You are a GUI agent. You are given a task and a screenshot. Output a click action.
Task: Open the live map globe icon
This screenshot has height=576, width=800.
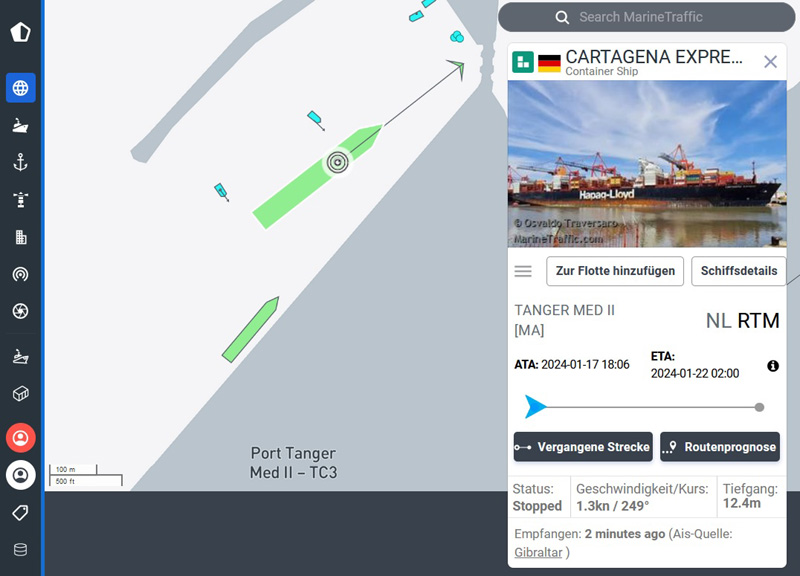(x=20, y=88)
